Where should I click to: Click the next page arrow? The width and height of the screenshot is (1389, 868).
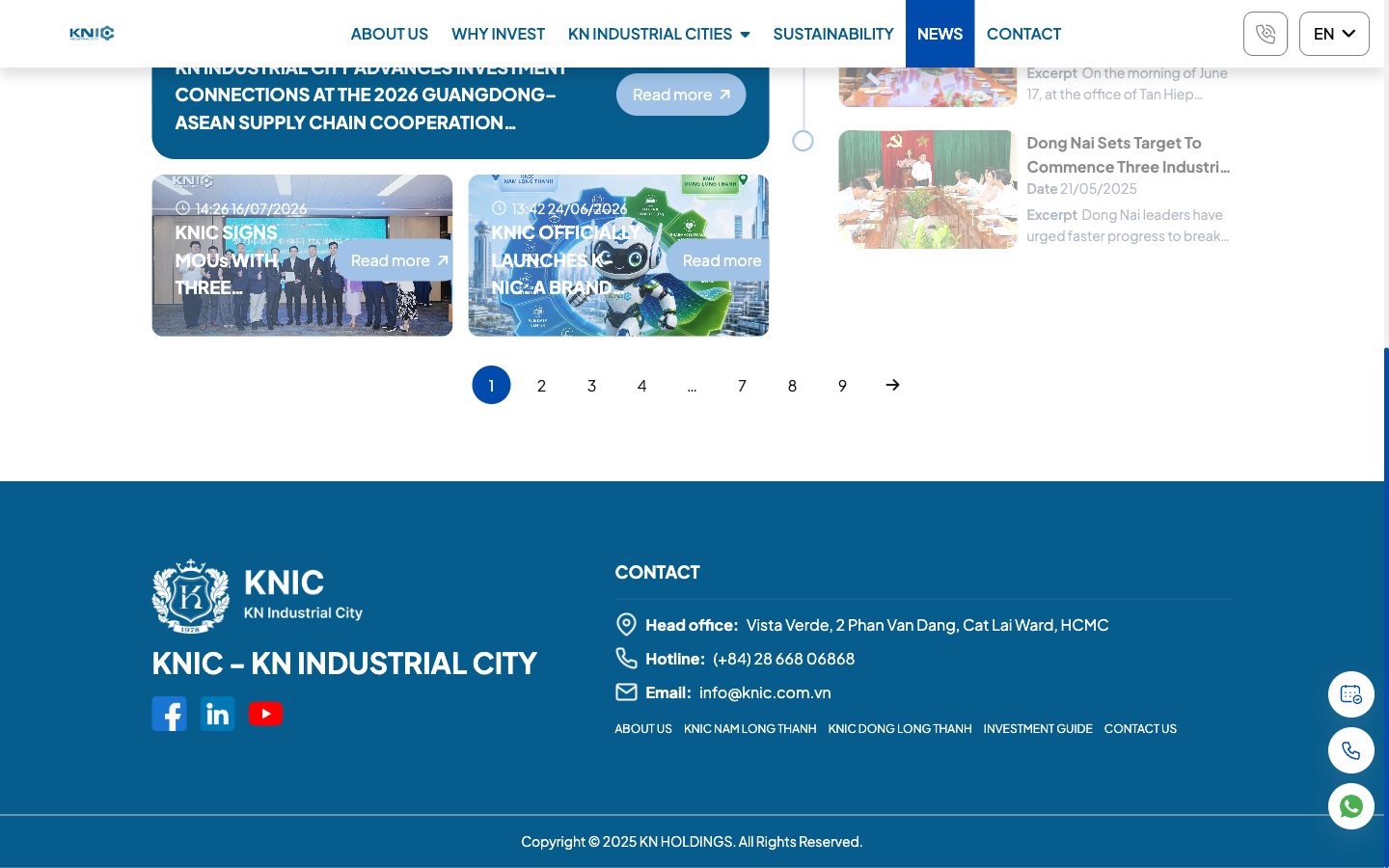click(892, 385)
